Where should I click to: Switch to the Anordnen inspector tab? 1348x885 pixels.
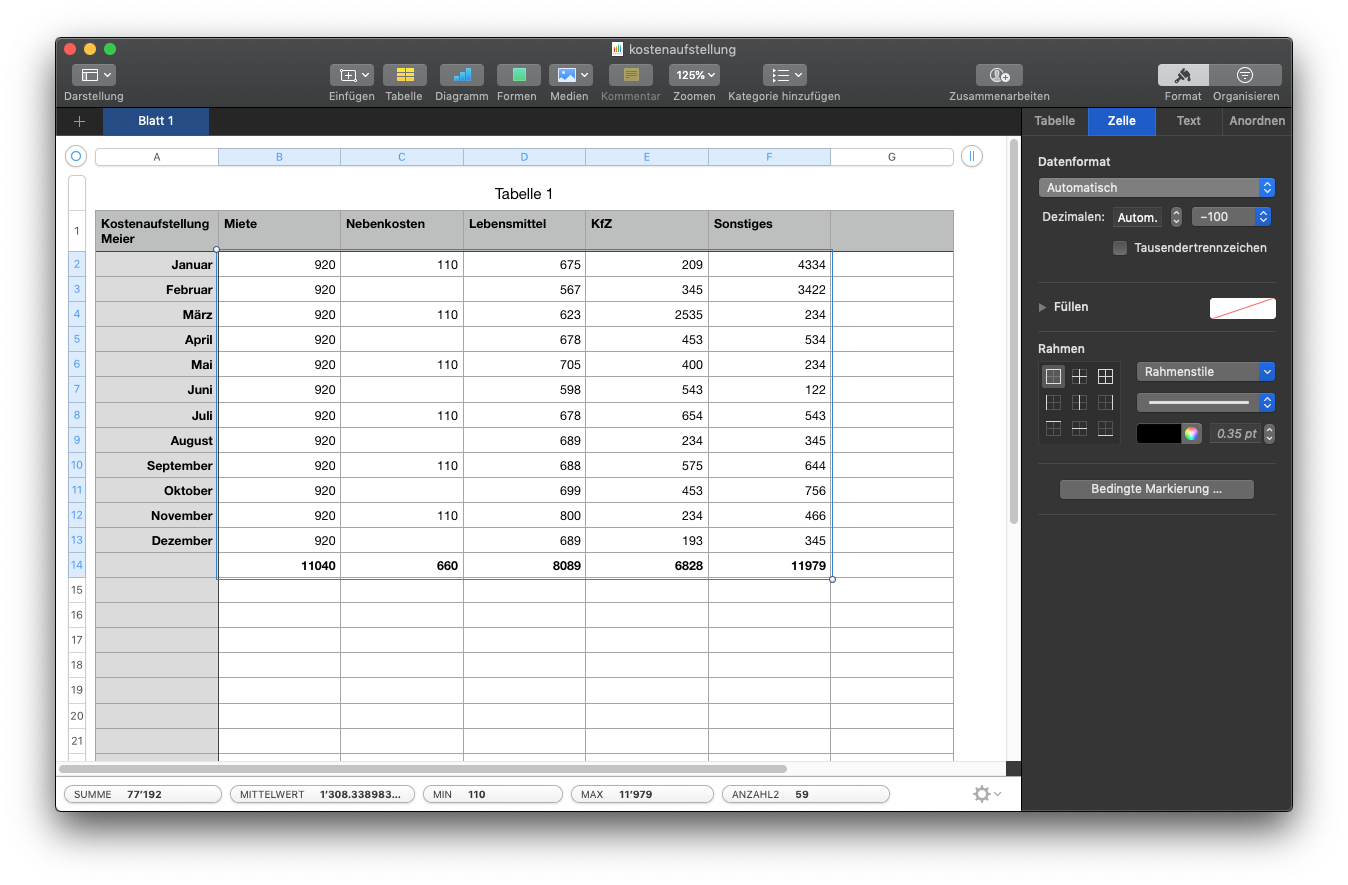pyautogui.click(x=1257, y=121)
